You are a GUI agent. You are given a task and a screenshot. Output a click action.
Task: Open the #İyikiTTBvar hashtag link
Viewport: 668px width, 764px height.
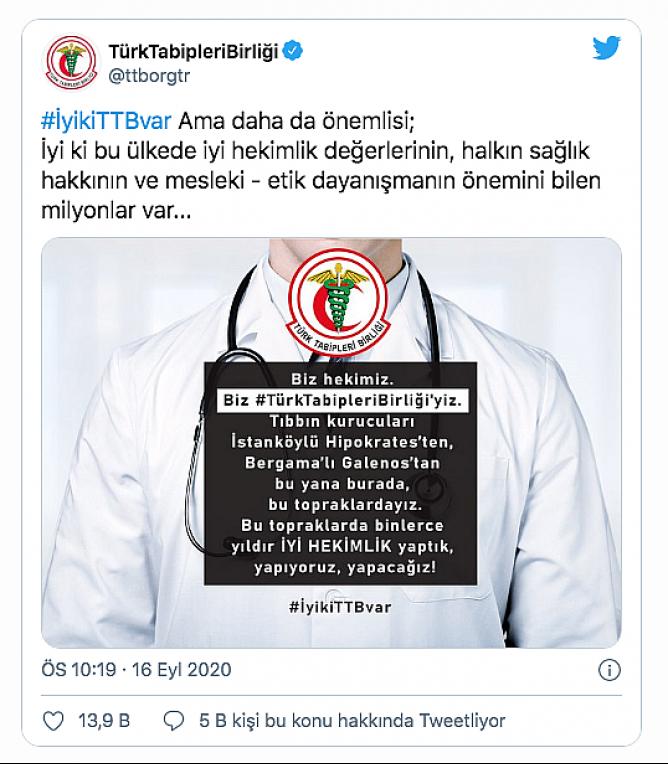tap(106, 121)
